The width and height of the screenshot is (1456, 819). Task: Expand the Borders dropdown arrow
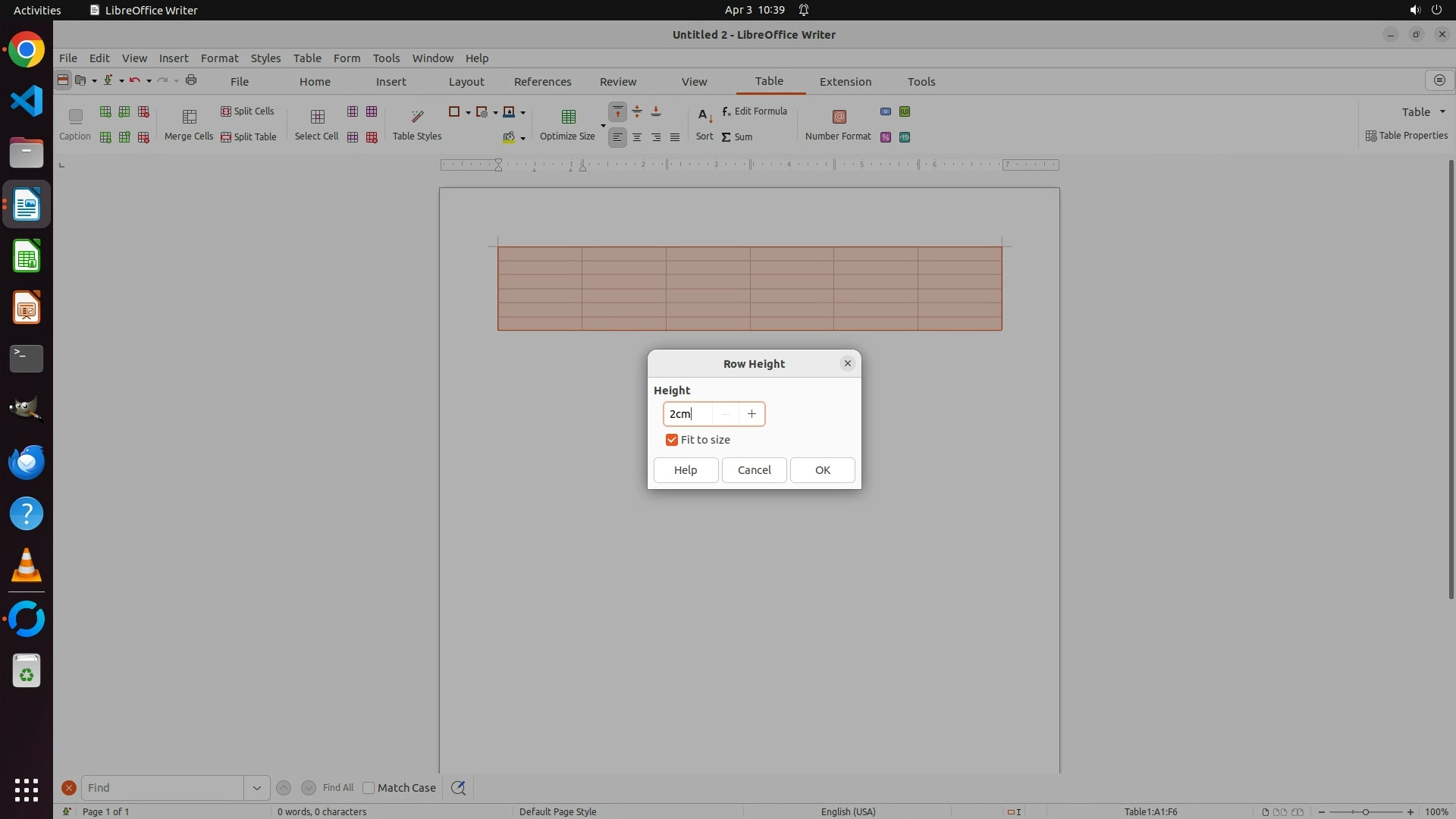[468, 113]
